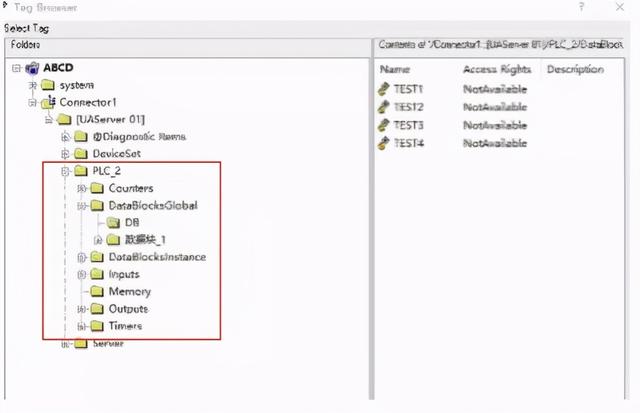The image size is (640, 413).
Task: Select the DB folder in tree
Action: pyautogui.click(x=131, y=222)
